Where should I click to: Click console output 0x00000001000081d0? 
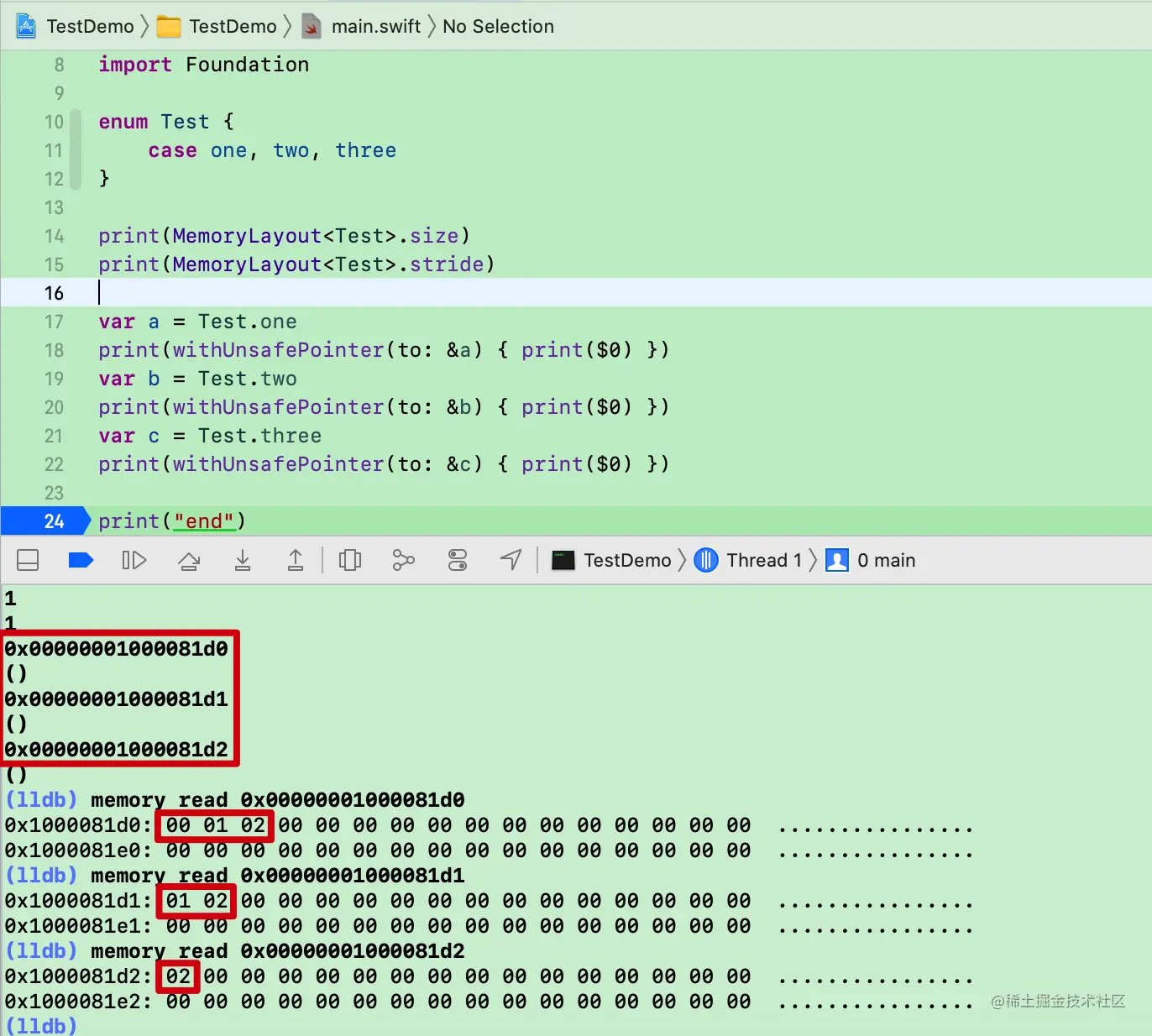(x=117, y=649)
